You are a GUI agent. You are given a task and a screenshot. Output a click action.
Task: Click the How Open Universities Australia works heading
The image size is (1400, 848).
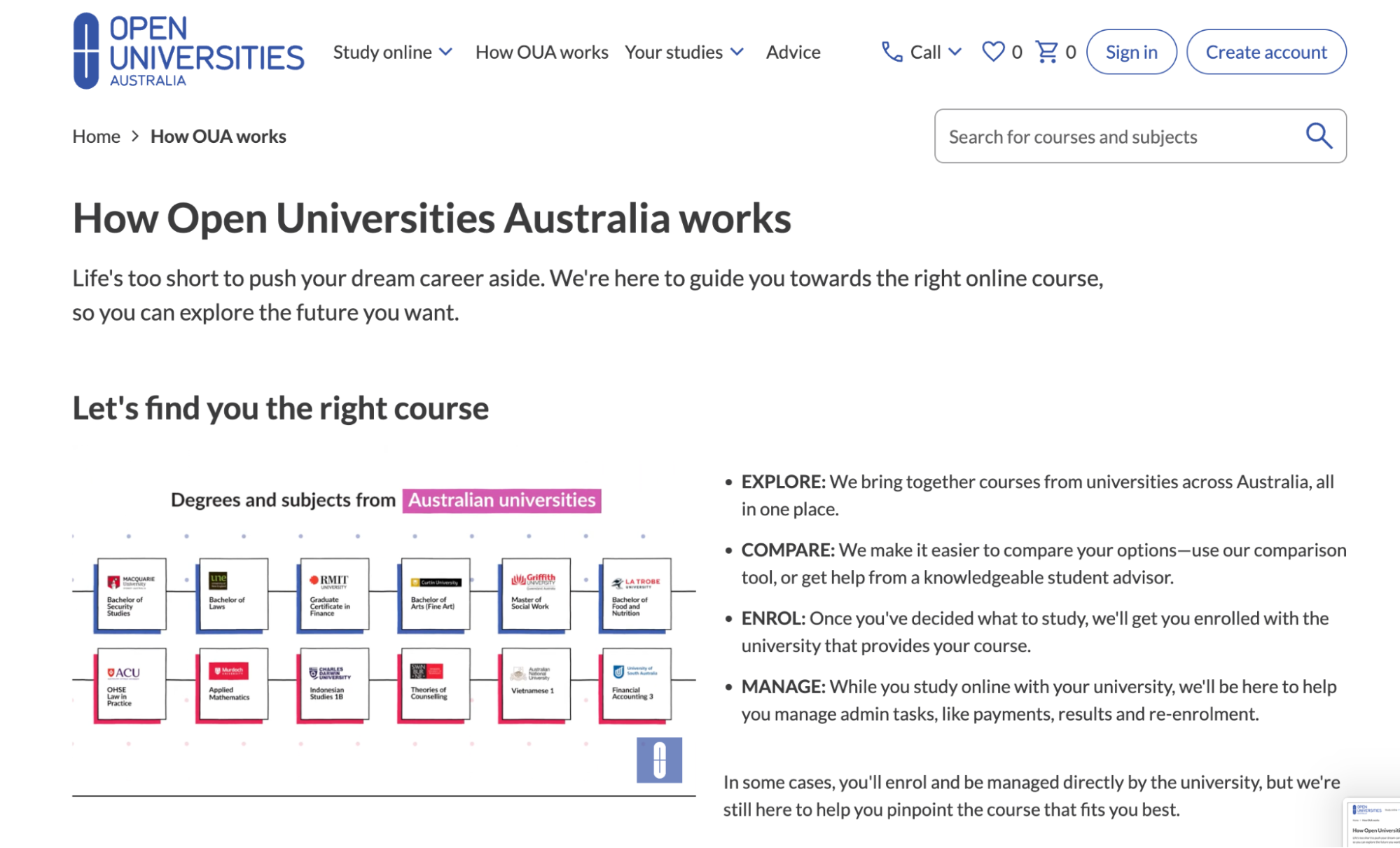[x=432, y=218]
